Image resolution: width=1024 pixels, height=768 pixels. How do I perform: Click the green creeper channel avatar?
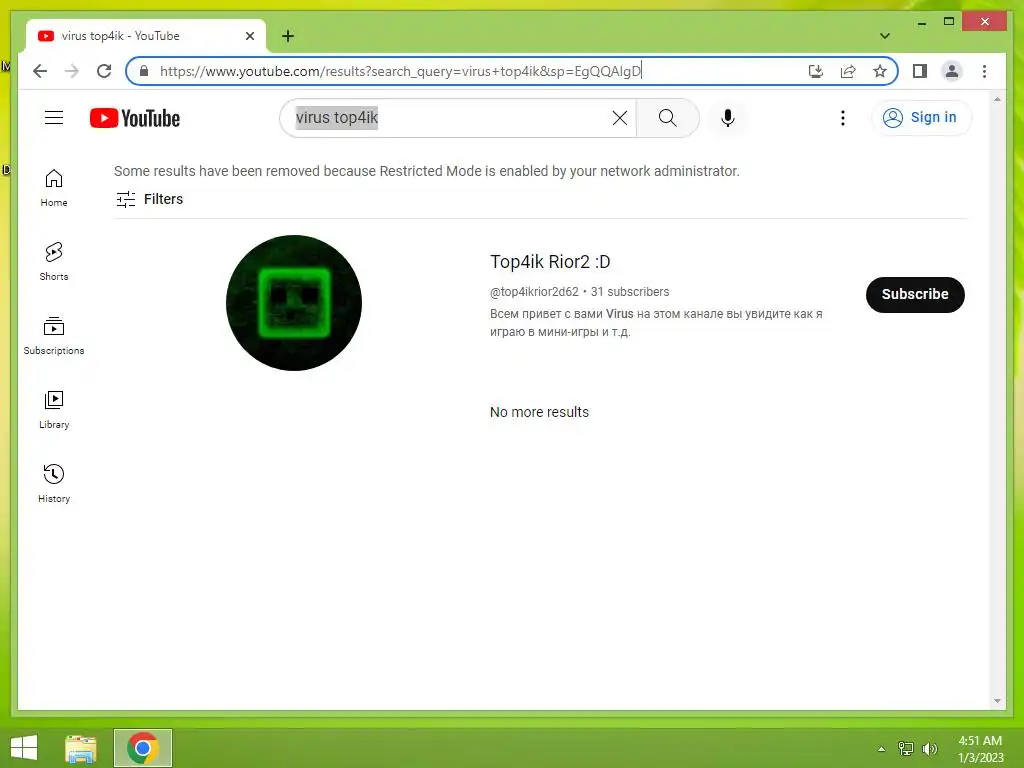coord(294,303)
